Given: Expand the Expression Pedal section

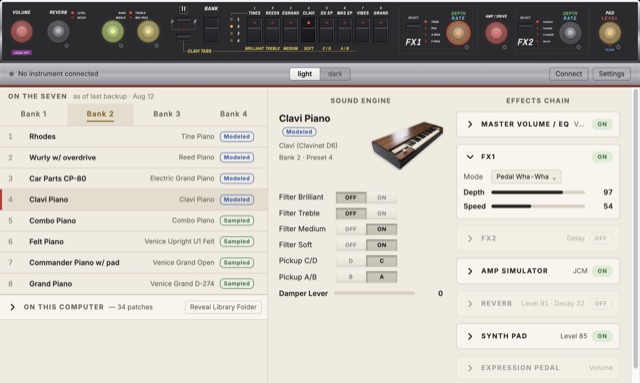Looking at the screenshot, I should [470, 368].
